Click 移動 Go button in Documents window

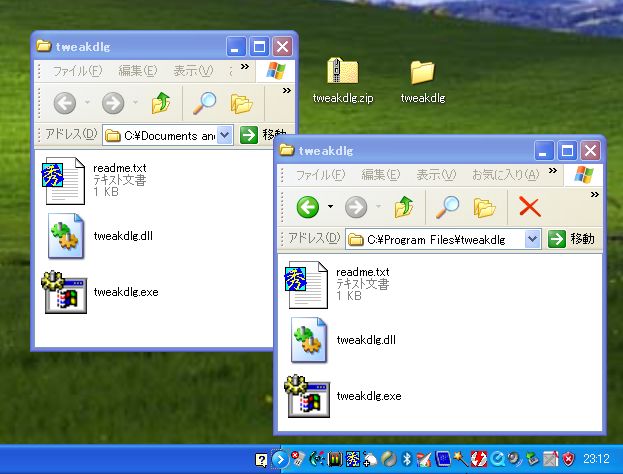coord(263,135)
